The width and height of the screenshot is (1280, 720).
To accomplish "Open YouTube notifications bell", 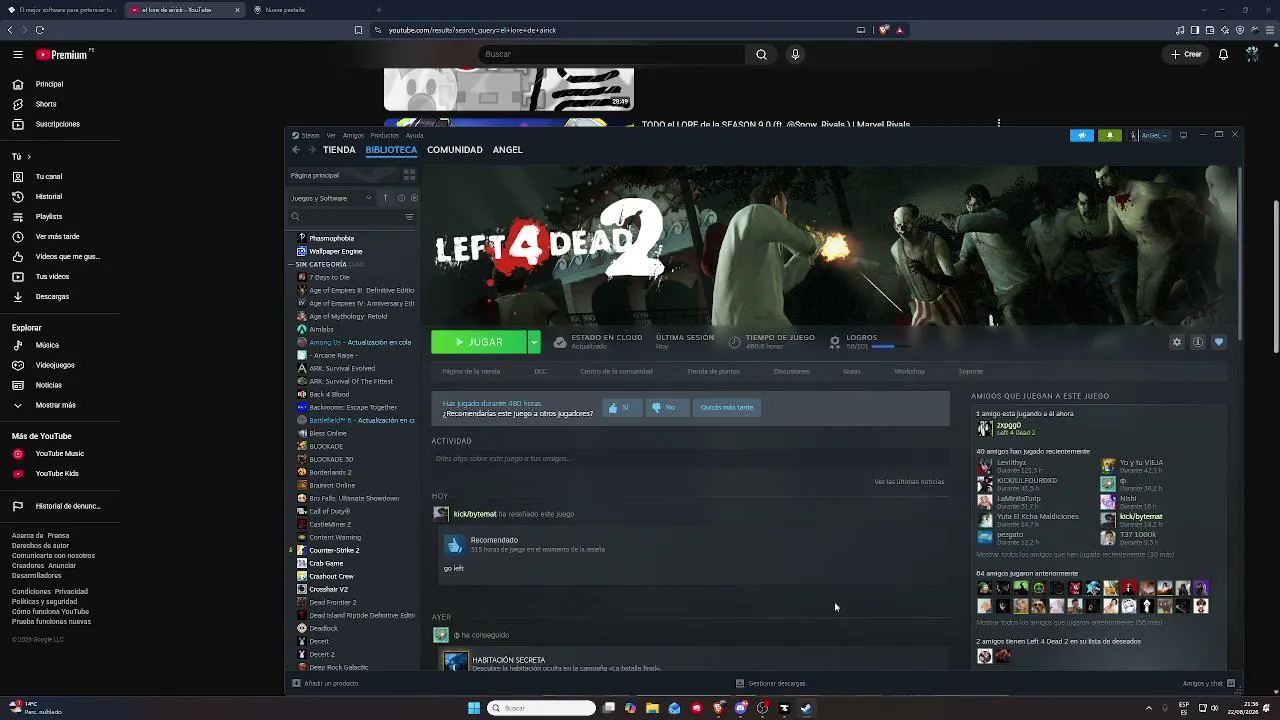I will point(1223,54).
